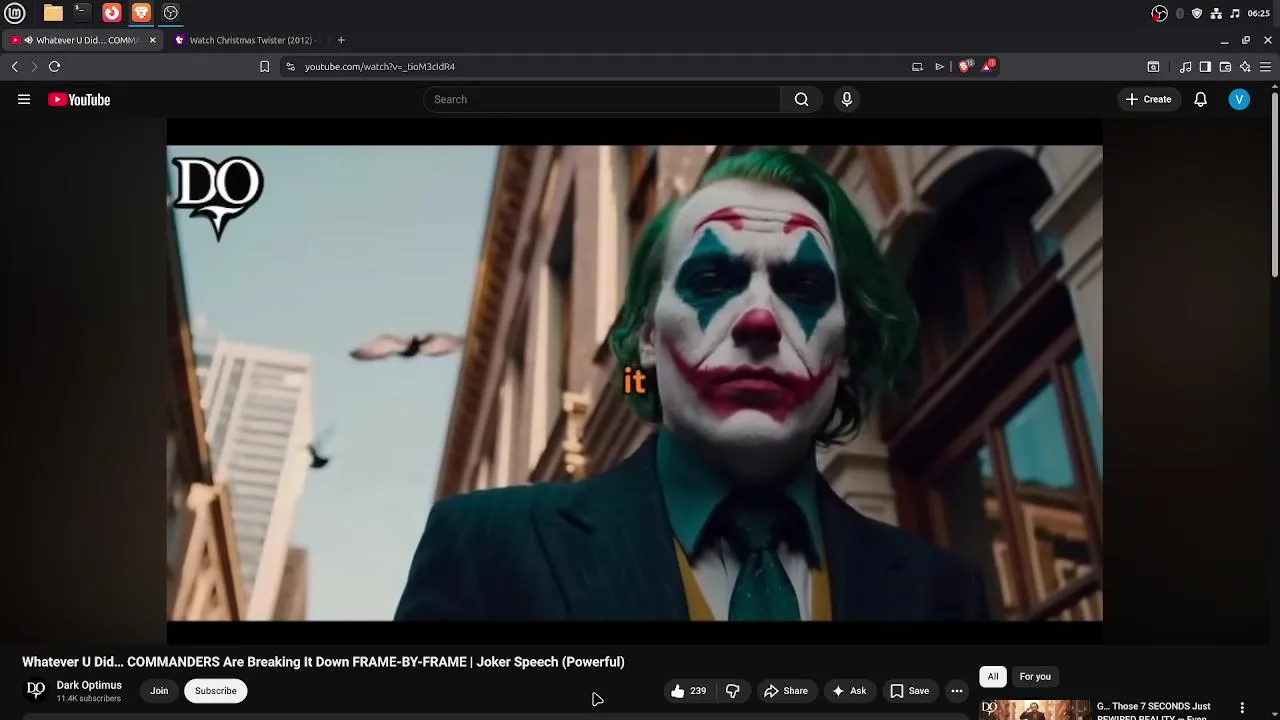Open the red Firefox-style panel launcher
Screen dimensions: 1280x720
[112, 13]
